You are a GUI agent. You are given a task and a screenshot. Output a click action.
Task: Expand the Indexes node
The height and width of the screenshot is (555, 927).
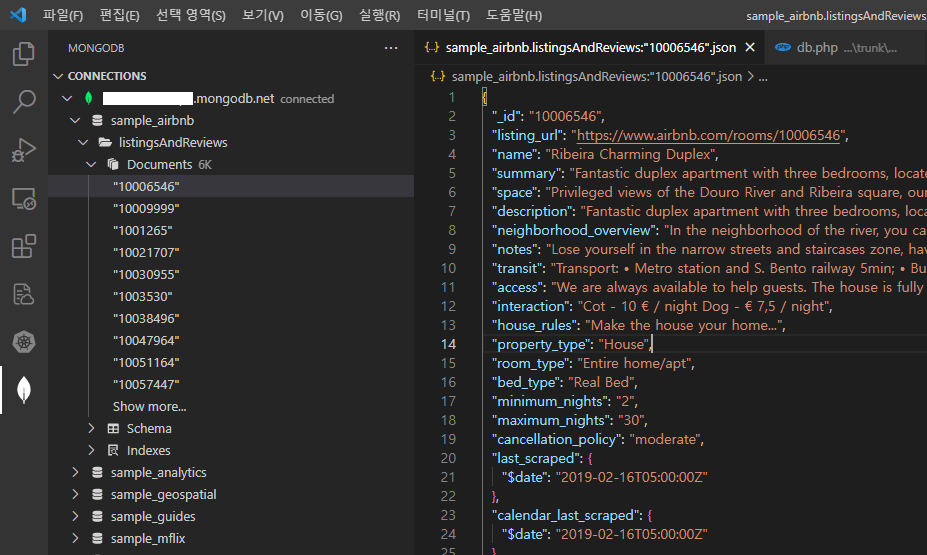[91, 450]
